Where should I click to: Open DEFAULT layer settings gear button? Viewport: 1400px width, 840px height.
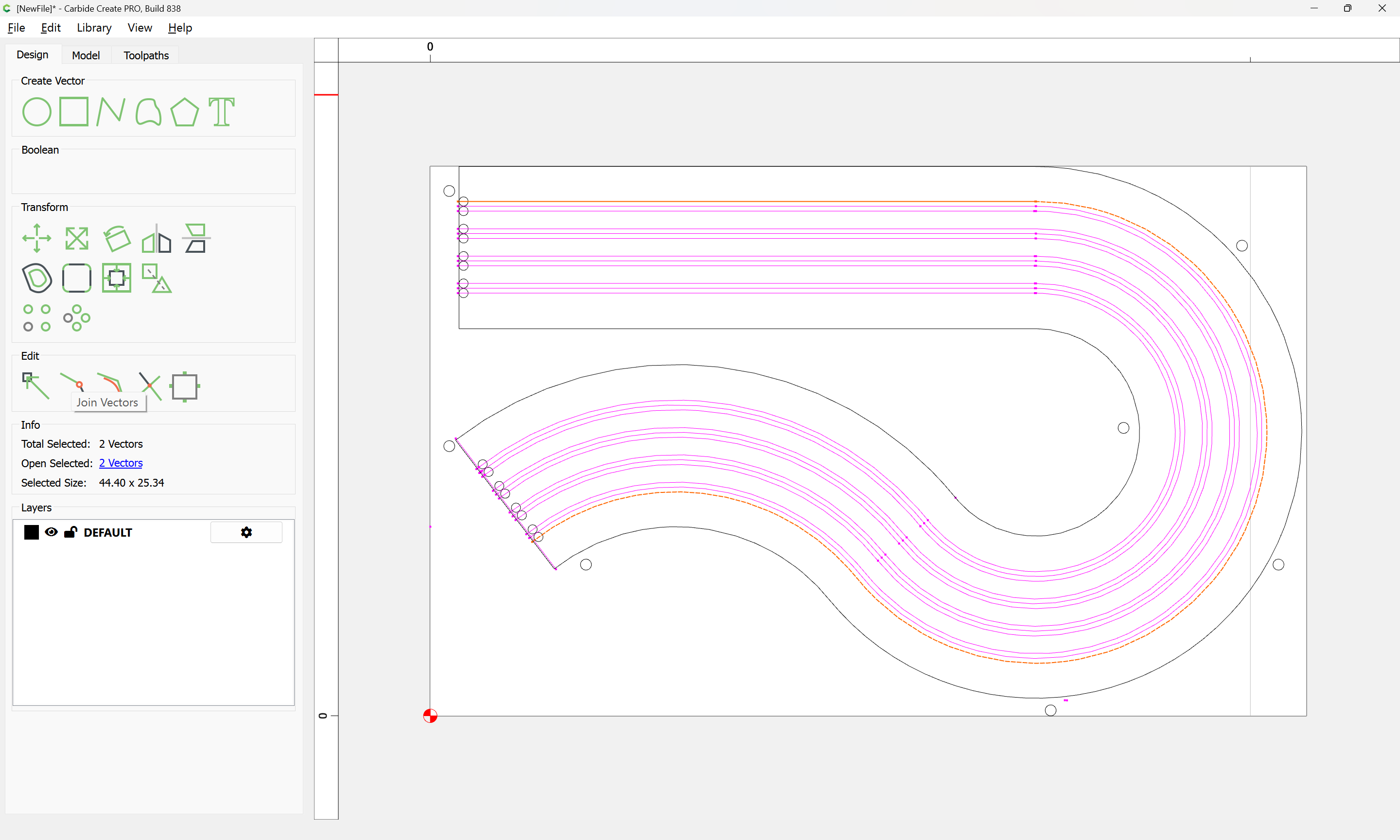pos(246,532)
